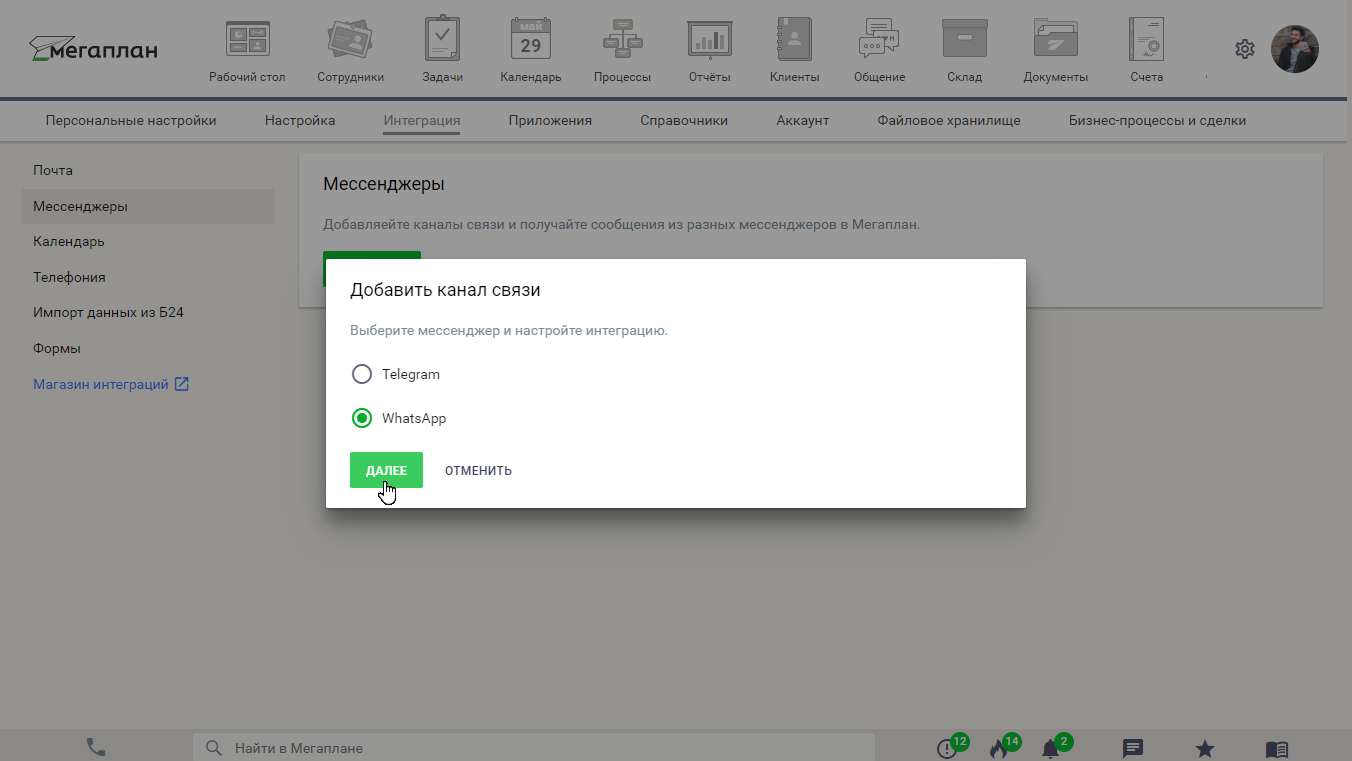This screenshot has width=1352, height=761.
Task: Click the ОТМЕНИТЬ button
Action: coord(478,470)
